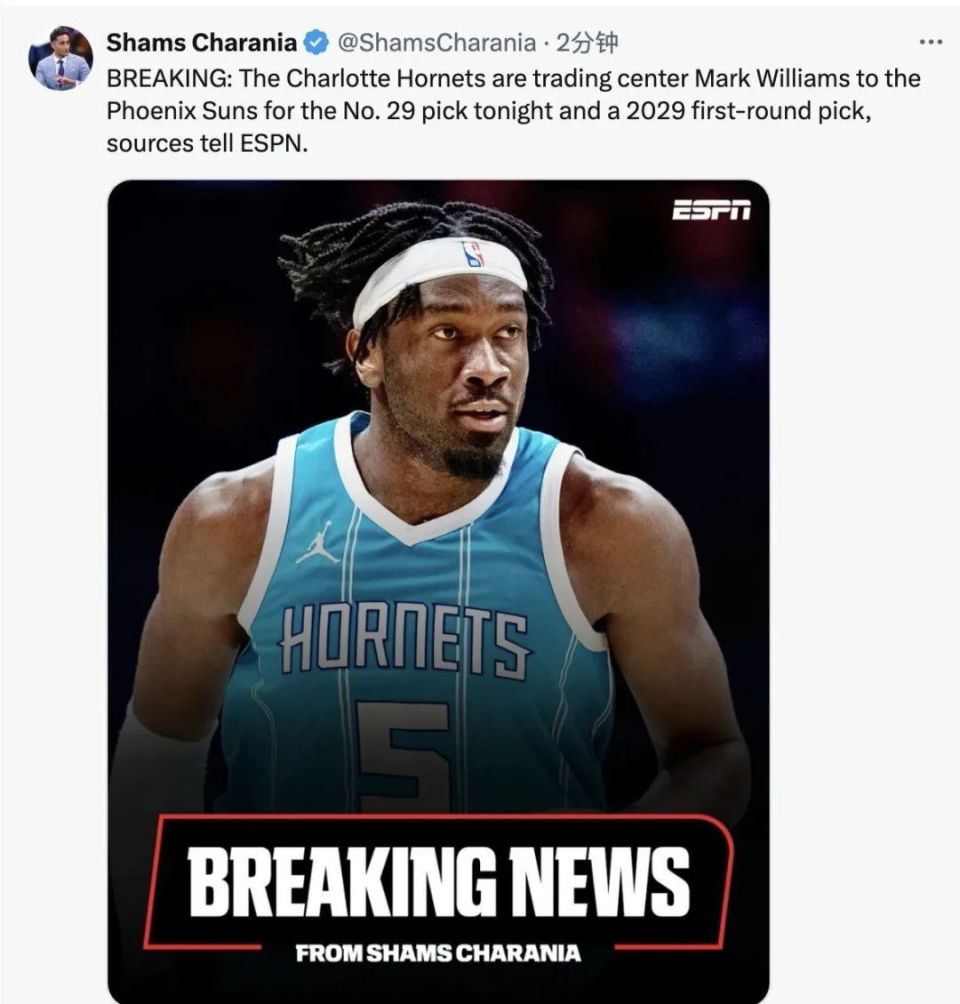Click the HORNETS lettering on the jersey

click(405, 642)
